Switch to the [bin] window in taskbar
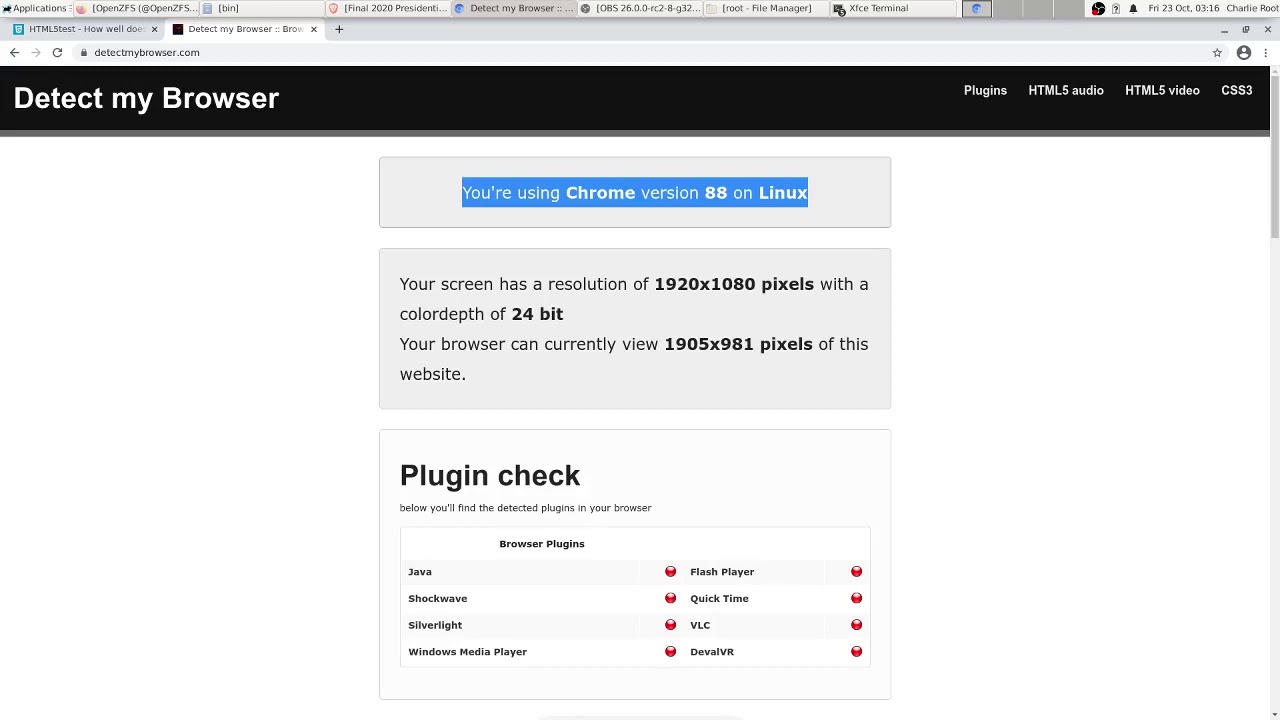The image size is (1280, 720). (263, 8)
